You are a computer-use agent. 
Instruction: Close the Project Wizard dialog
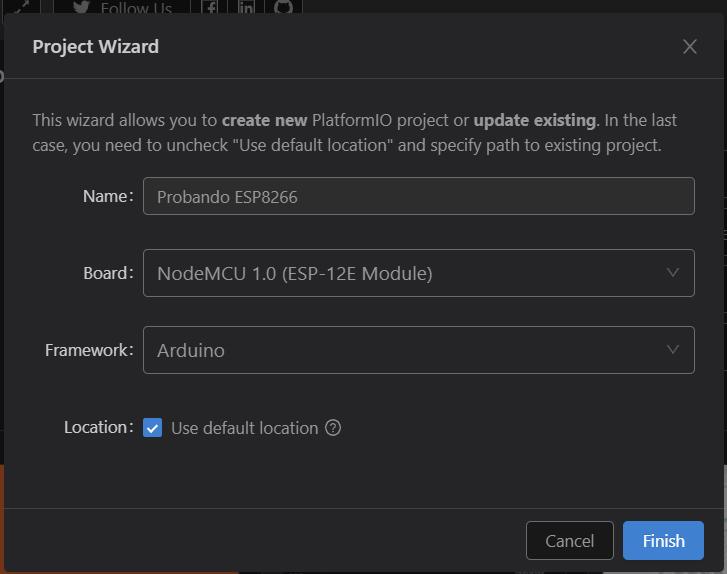(x=689, y=46)
